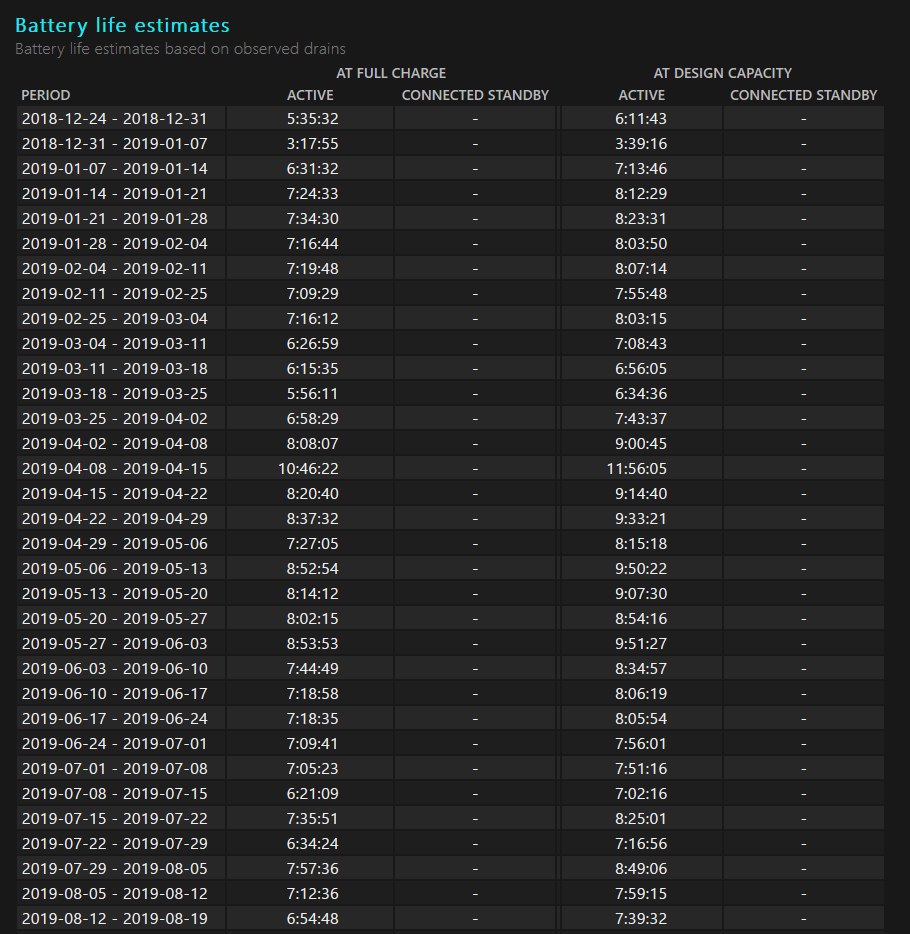Select period 2019-05-06 - 2019-05-13

(114, 569)
